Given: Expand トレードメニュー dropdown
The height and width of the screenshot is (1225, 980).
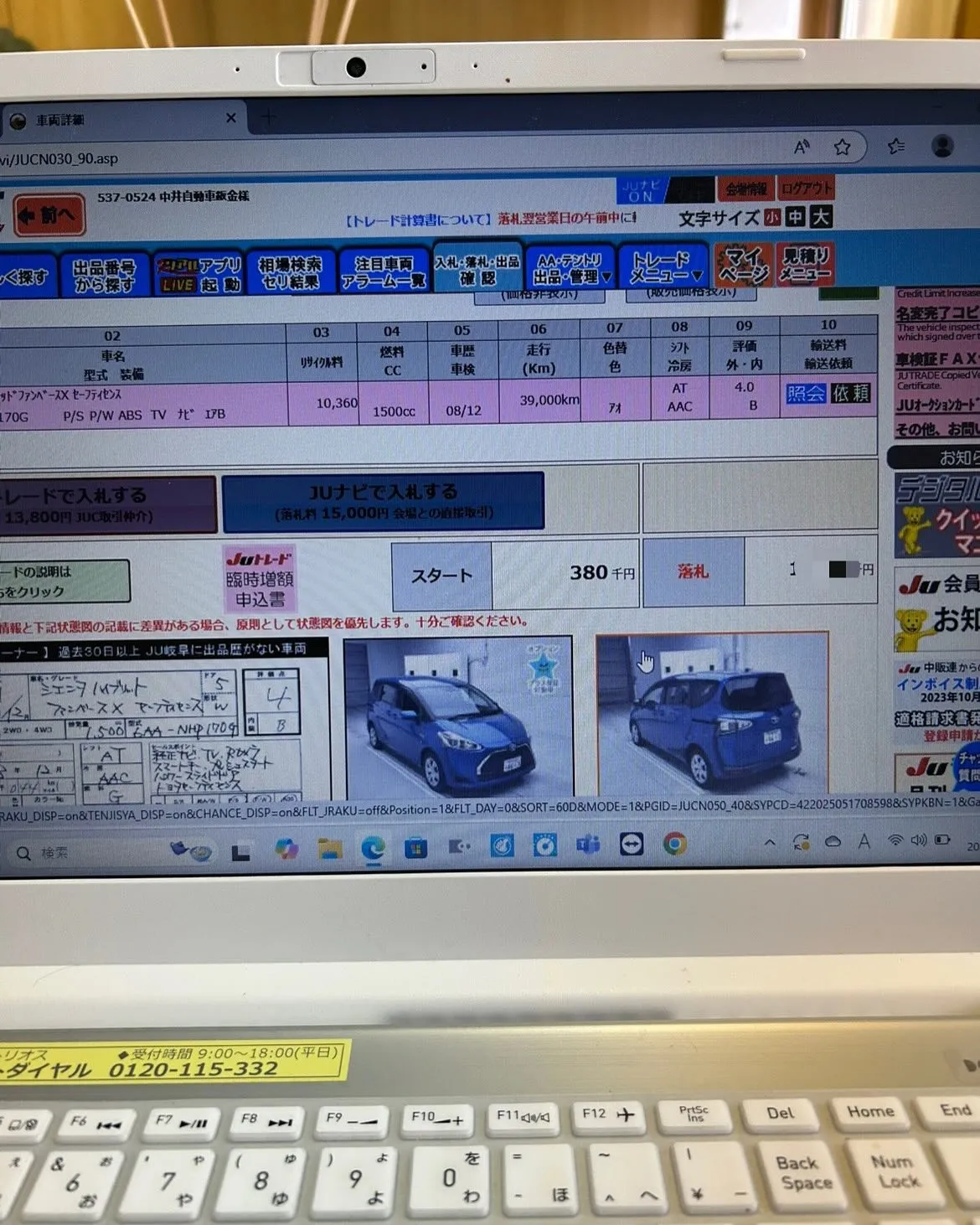Looking at the screenshot, I should tap(665, 267).
